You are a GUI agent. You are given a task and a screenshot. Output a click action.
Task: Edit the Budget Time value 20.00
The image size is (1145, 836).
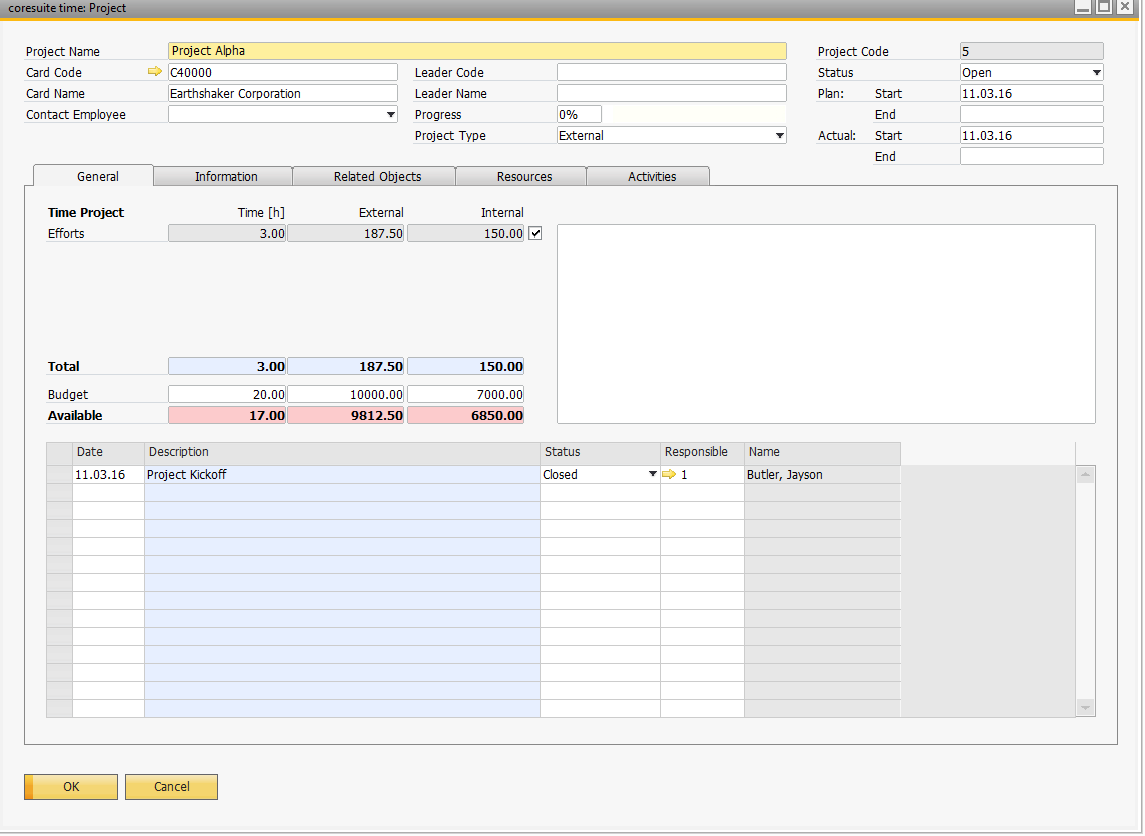coord(227,395)
